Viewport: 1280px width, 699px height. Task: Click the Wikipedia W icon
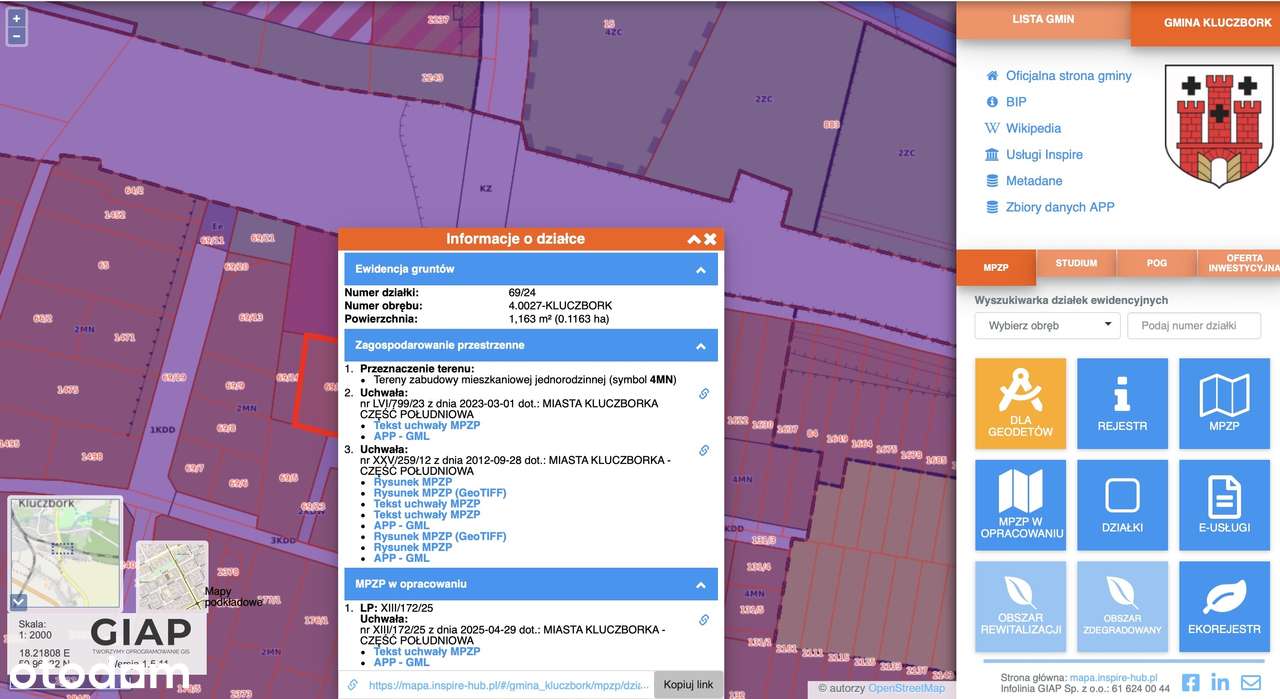(x=992, y=128)
